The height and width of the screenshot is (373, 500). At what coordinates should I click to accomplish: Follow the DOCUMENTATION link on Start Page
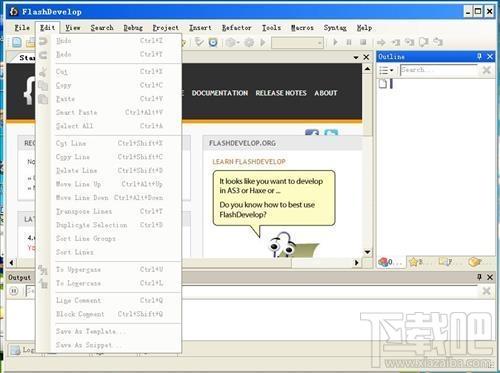(x=220, y=93)
